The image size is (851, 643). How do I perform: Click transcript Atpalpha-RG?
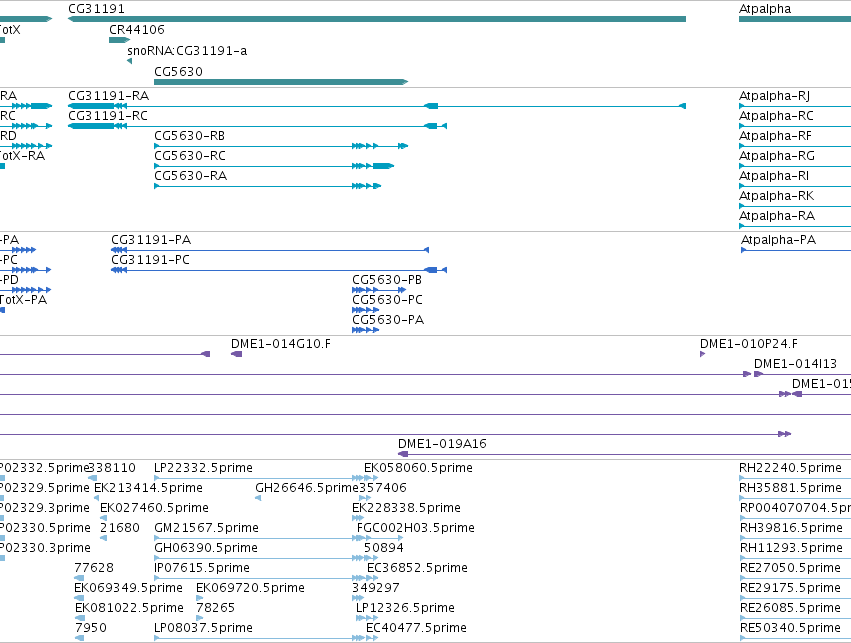(777, 156)
